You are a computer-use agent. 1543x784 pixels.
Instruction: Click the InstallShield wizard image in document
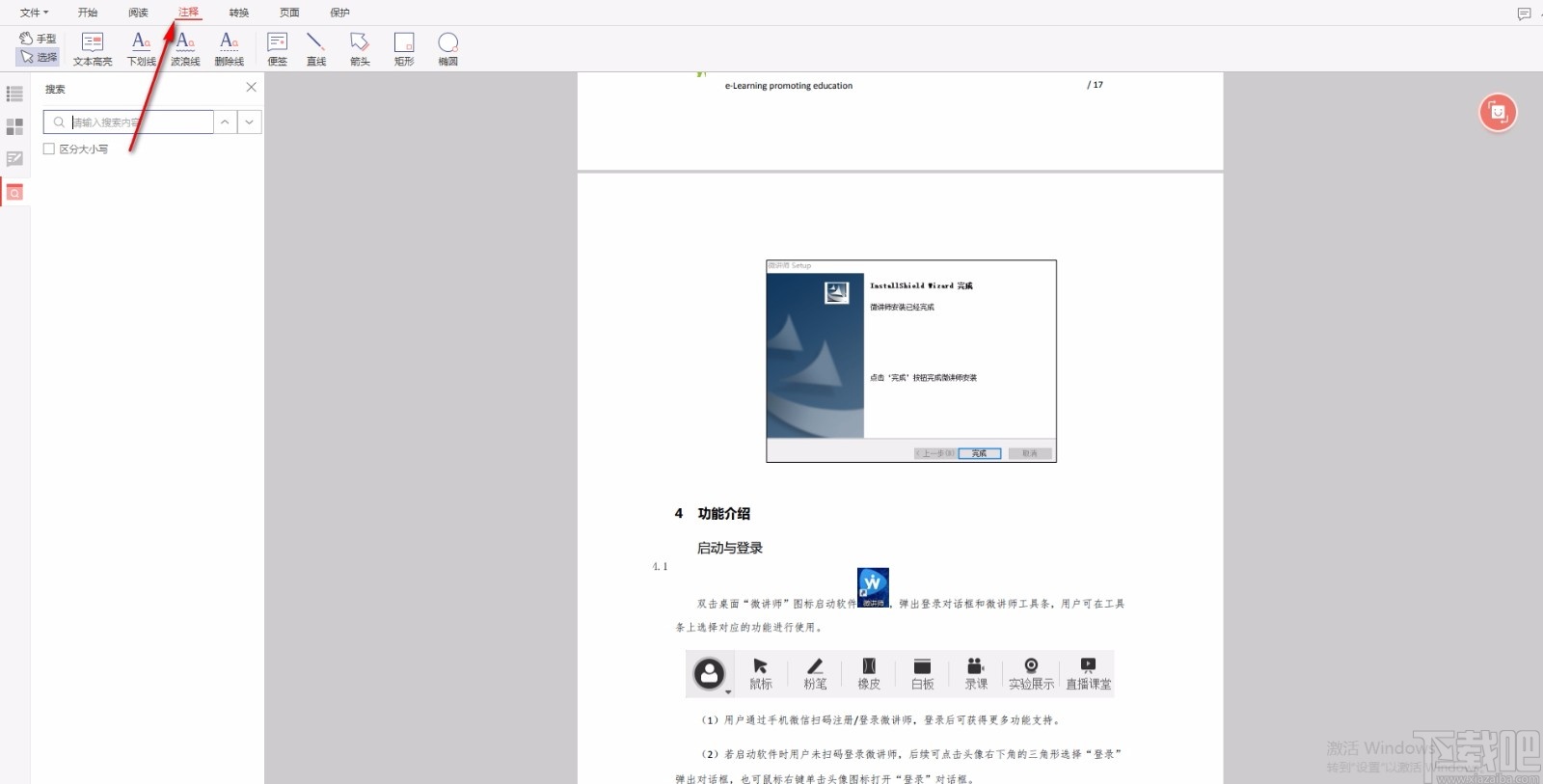[911, 361]
